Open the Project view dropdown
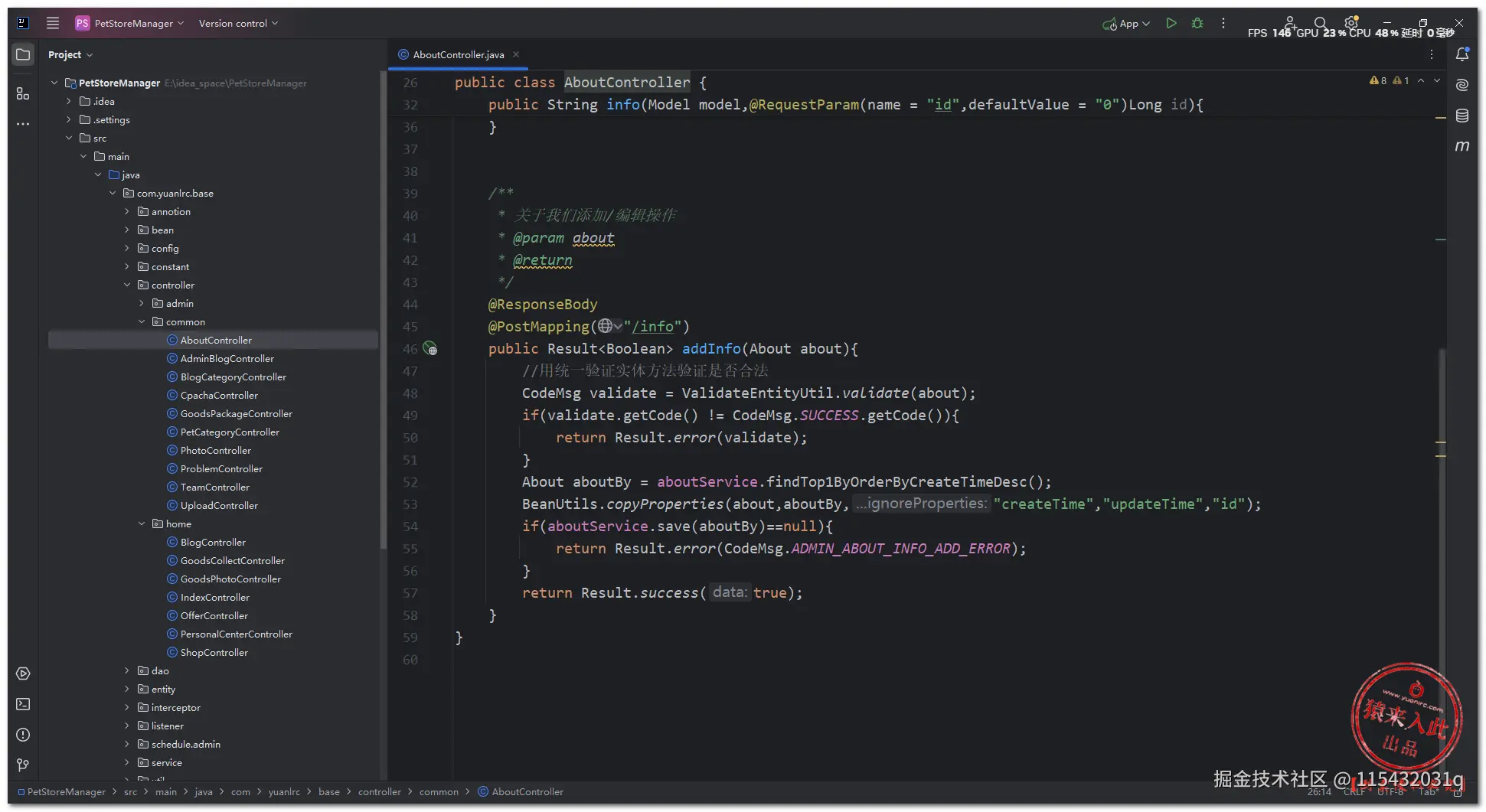 [70, 54]
